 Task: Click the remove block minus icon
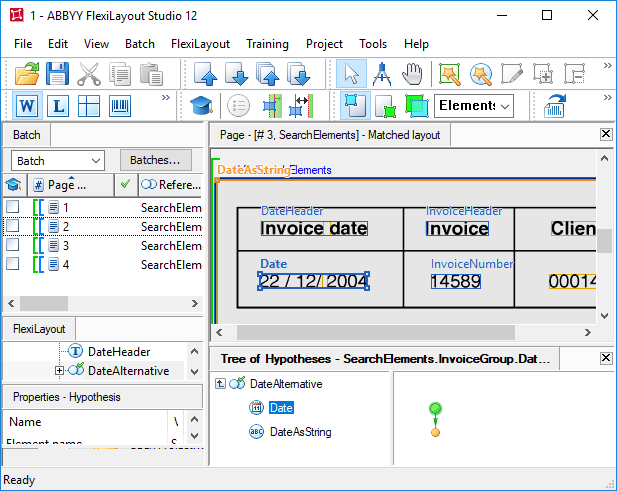pyautogui.click(x=574, y=74)
